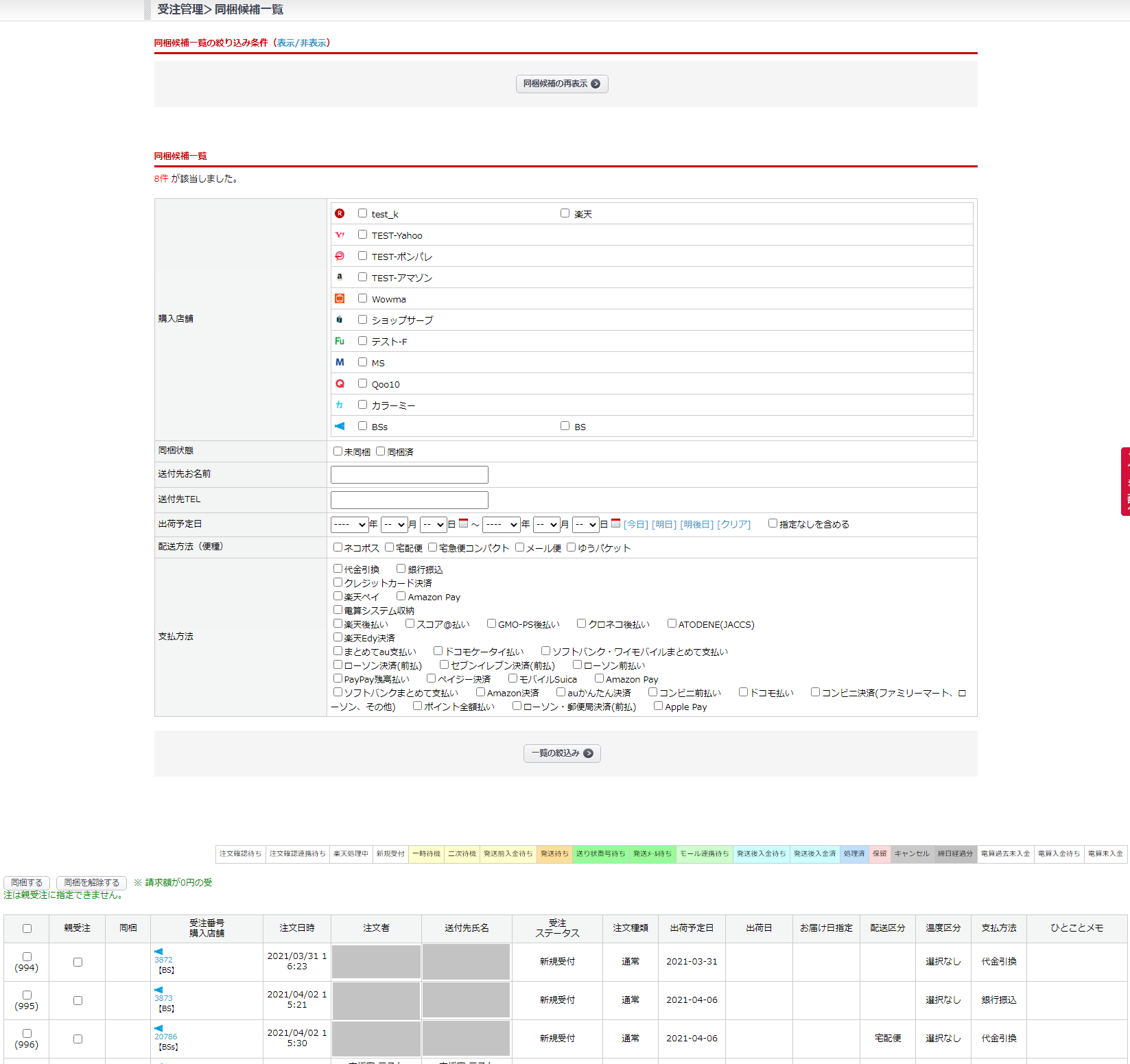
Task: Open the start day dropdown for 出荷予定日
Action: tap(434, 525)
